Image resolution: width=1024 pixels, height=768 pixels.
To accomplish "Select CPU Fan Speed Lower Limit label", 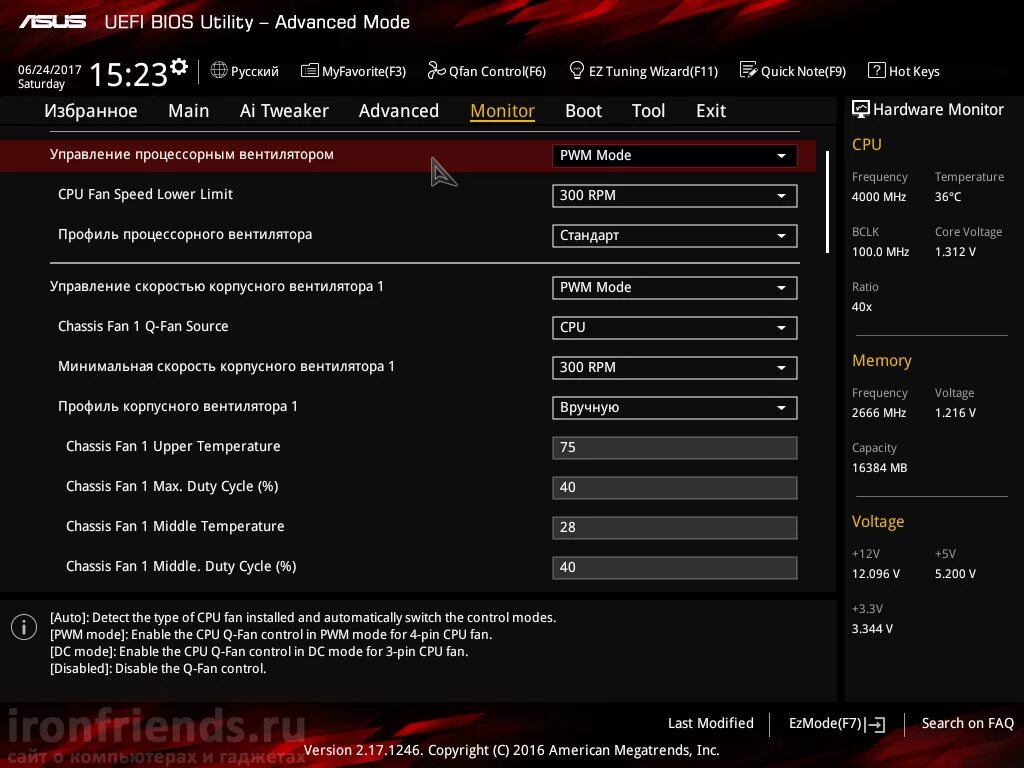I will click(x=145, y=194).
